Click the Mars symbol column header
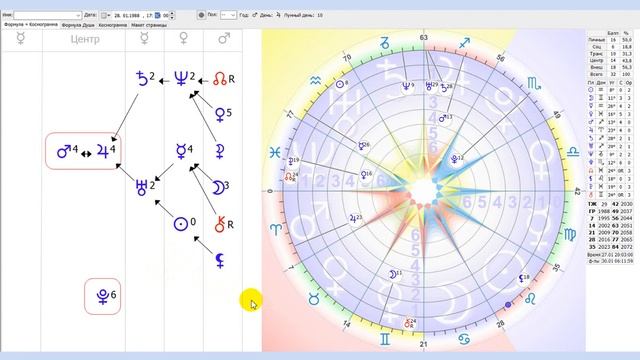The height and width of the screenshot is (360, 640). pos(224,38)
